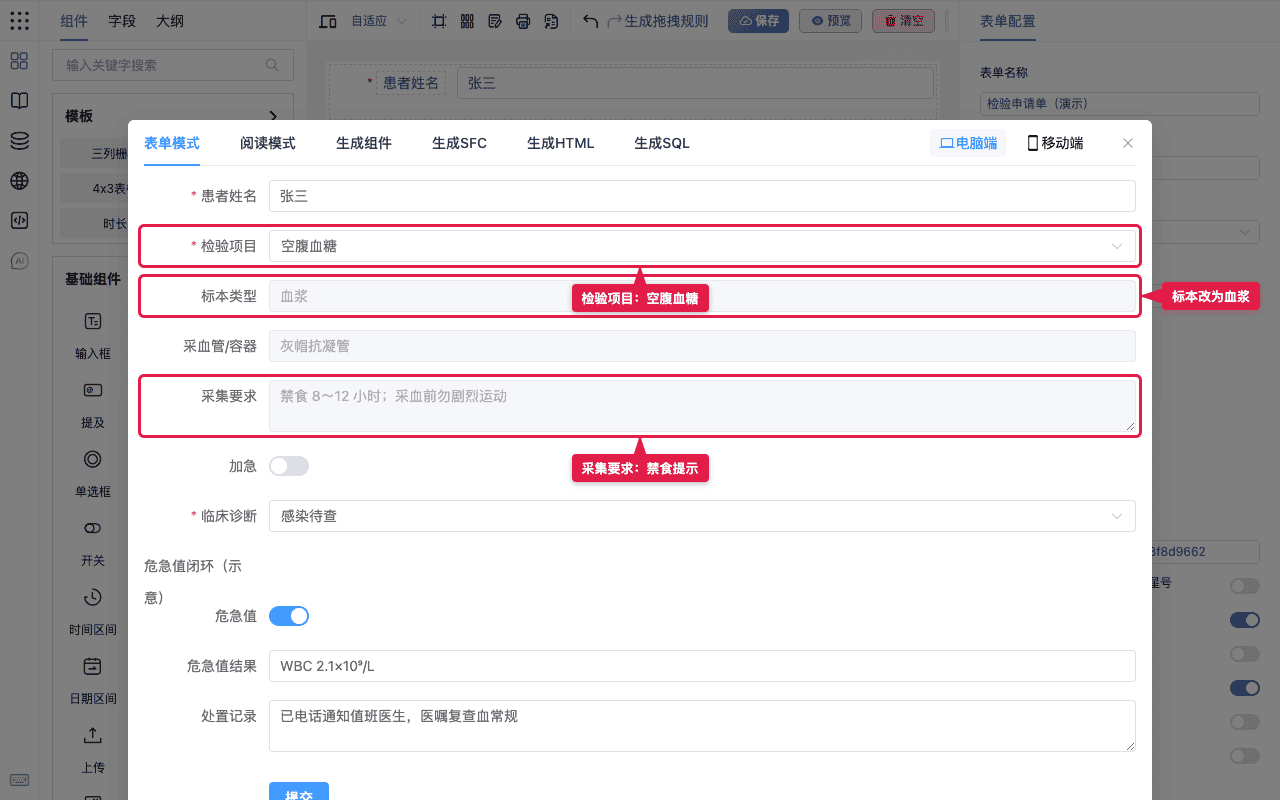Screen dimensions: 1280x800
Task: Select the 时间区间 component icon
Action: [x=93, y=597]
